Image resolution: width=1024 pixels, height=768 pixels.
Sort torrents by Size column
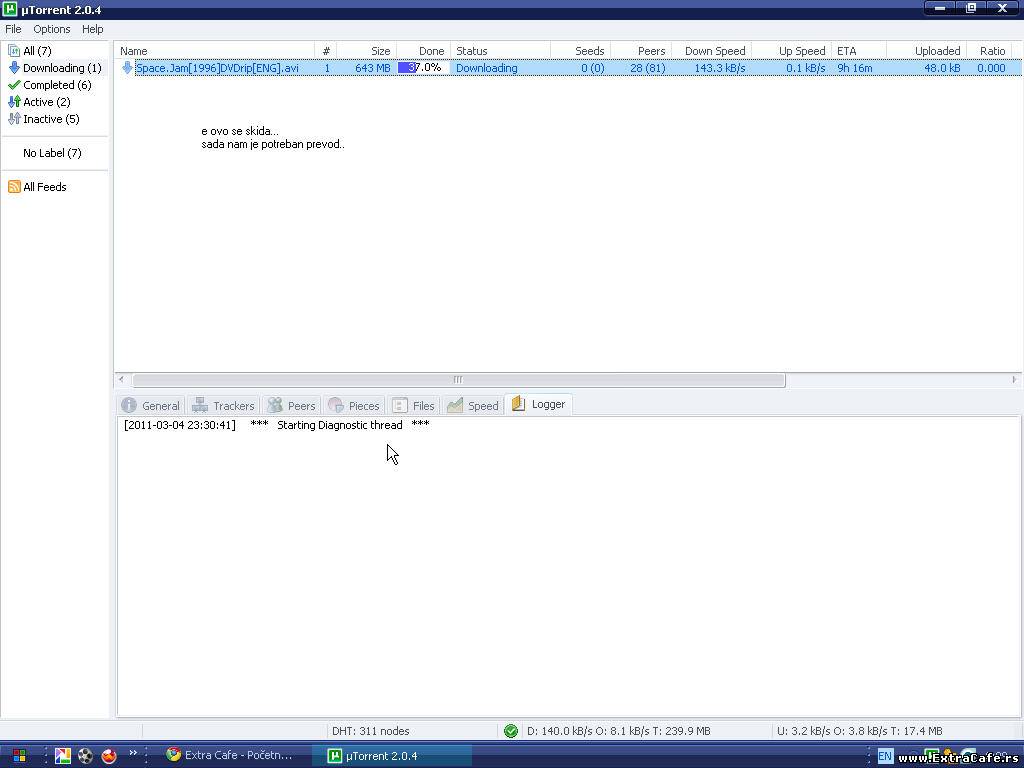click(366, 51)
